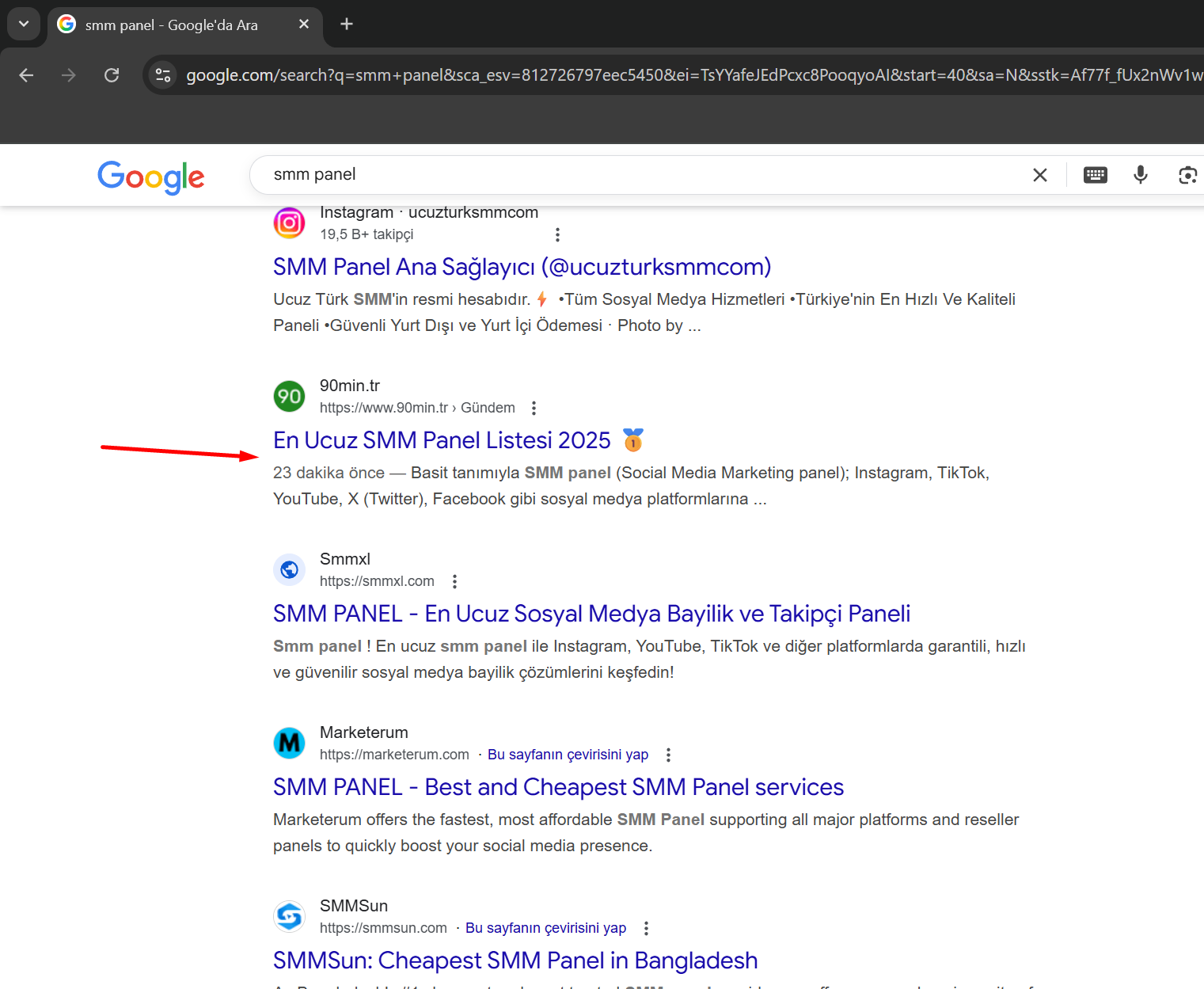Click the 'https://smmsun.com' URL text
This screenshot has width=1204, height=989.
tap(383, 928)
